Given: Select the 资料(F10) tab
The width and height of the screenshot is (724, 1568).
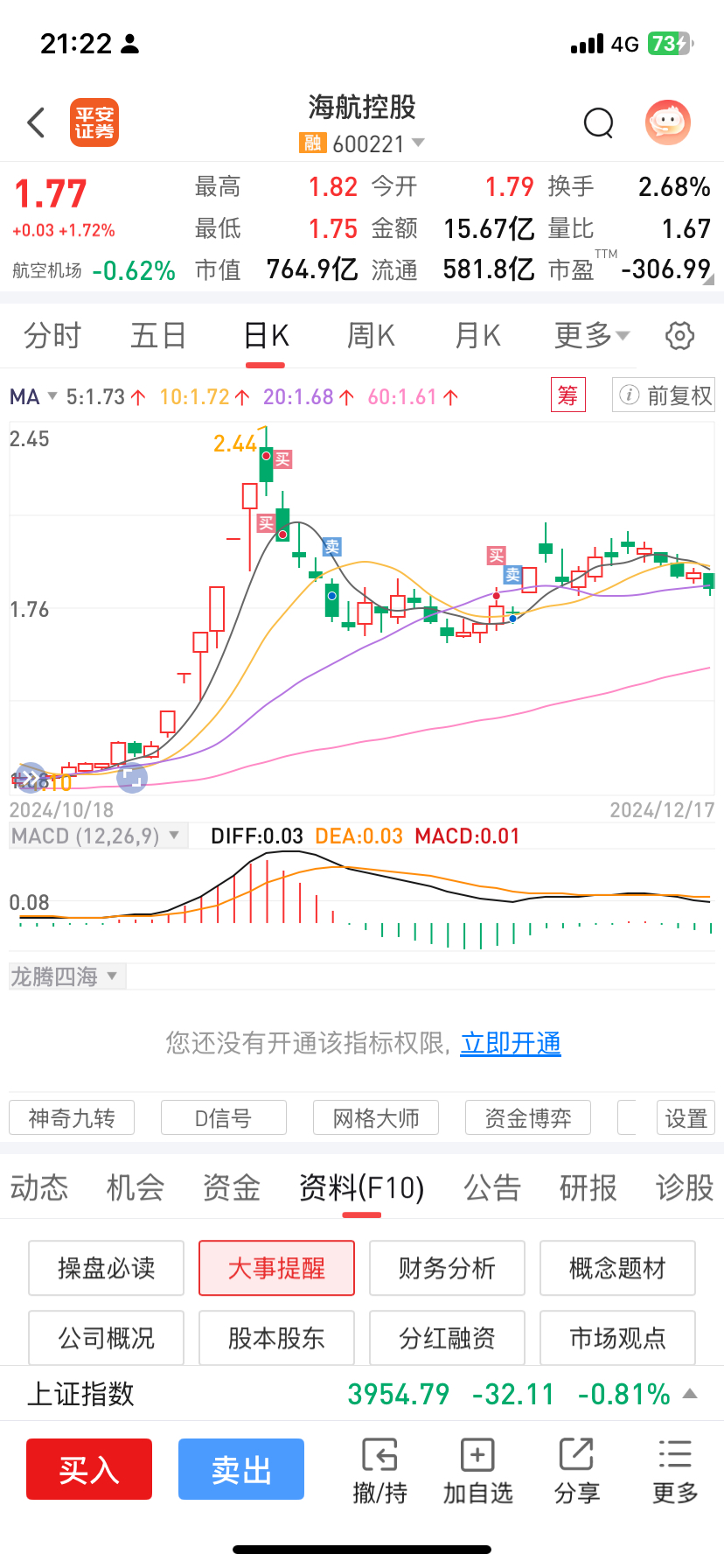Looking at the screenshot, I should tap(361, 1187).
